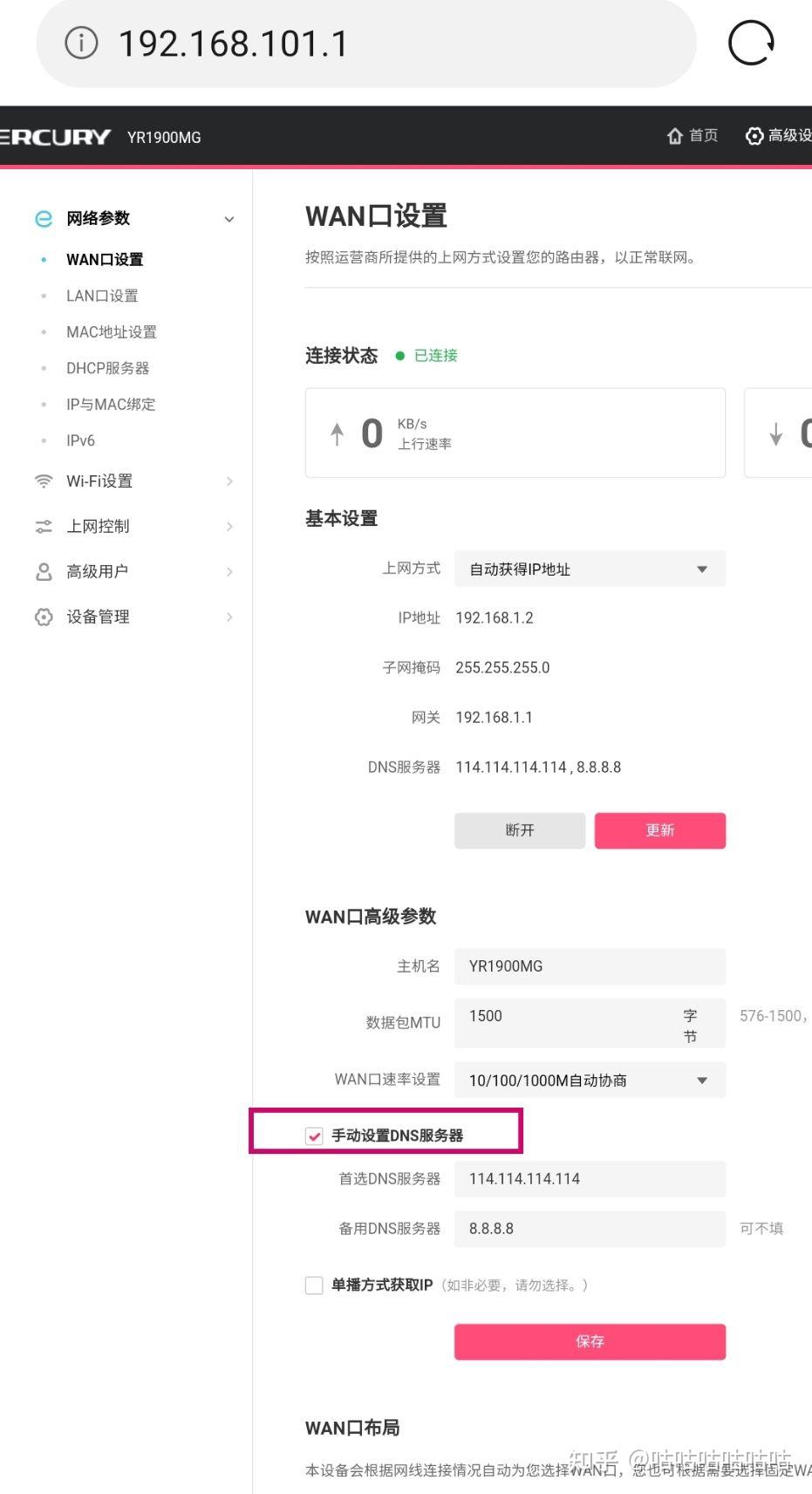Click the Wi-Fi settings icon in sidebar
812x1494 pixels.
click(x=43, y=481)
